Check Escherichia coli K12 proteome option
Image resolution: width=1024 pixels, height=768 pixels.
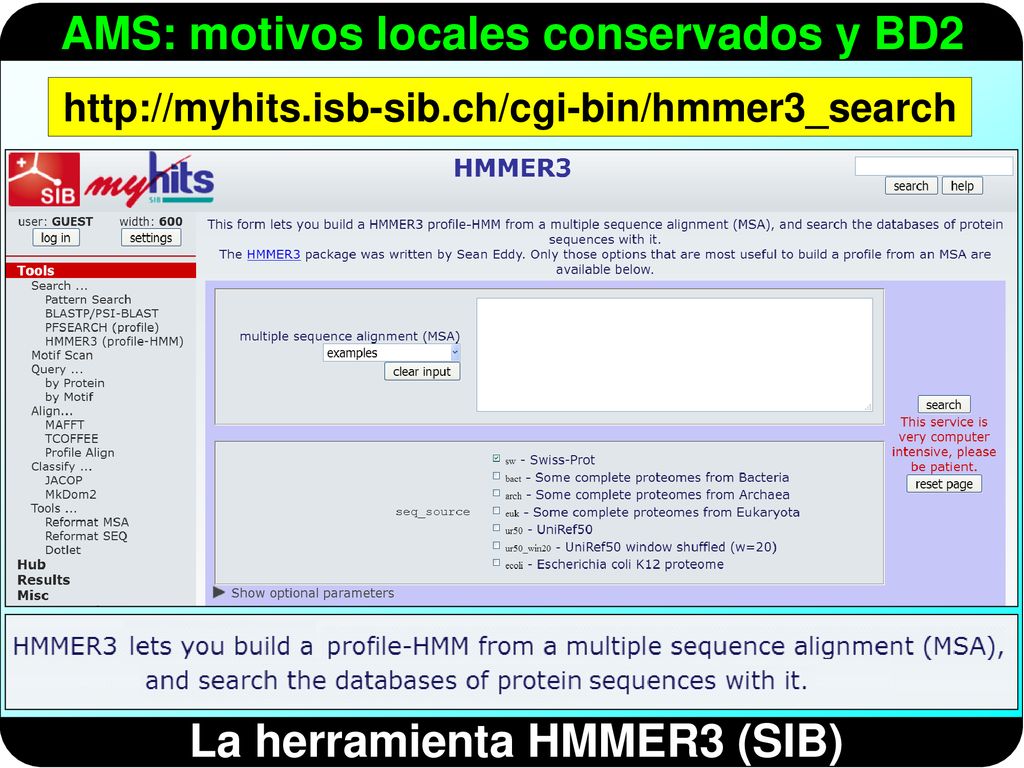[x=496, y=563]
